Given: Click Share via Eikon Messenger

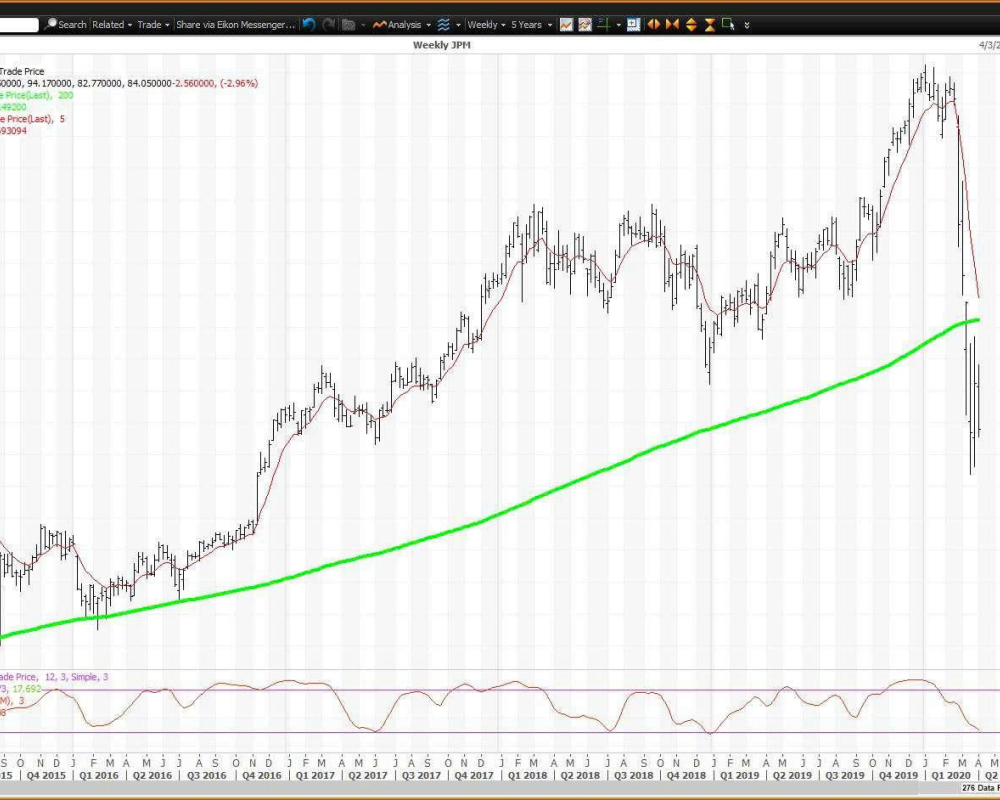Looking at the screenshot, I should click(235, 24).
